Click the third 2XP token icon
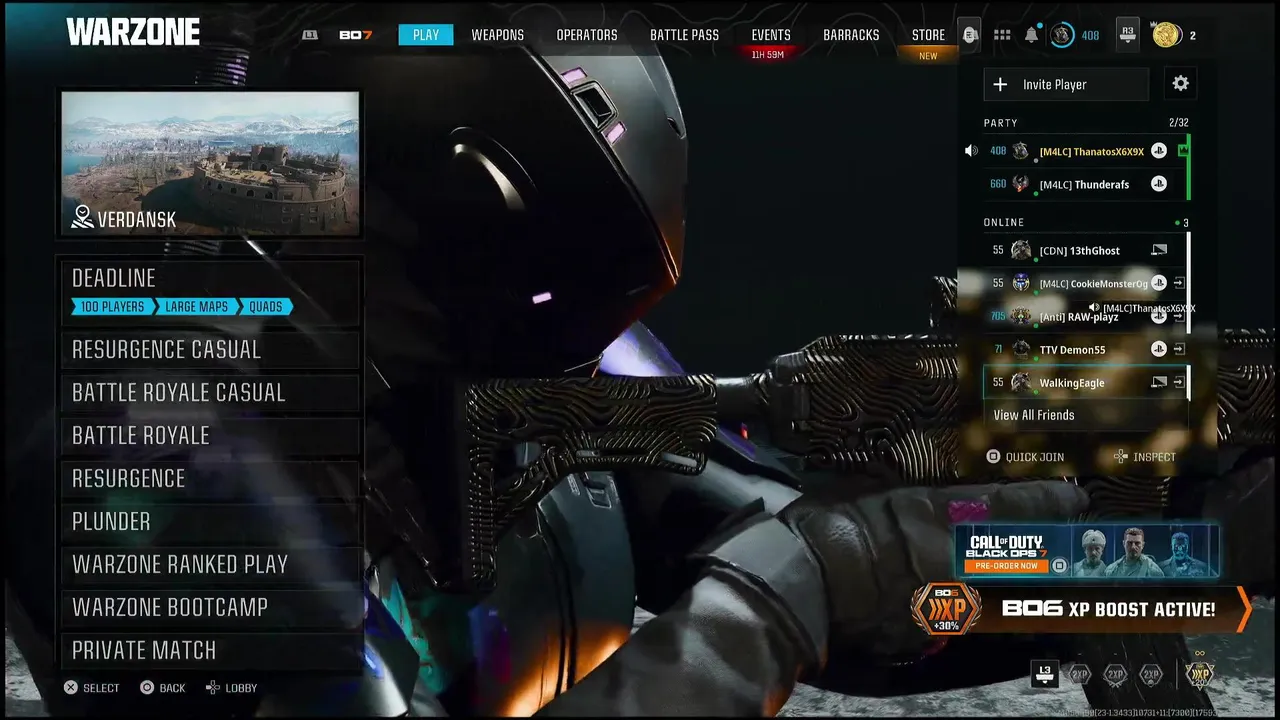Viewport: 1280px width, 720px height. coord(1151,675)
